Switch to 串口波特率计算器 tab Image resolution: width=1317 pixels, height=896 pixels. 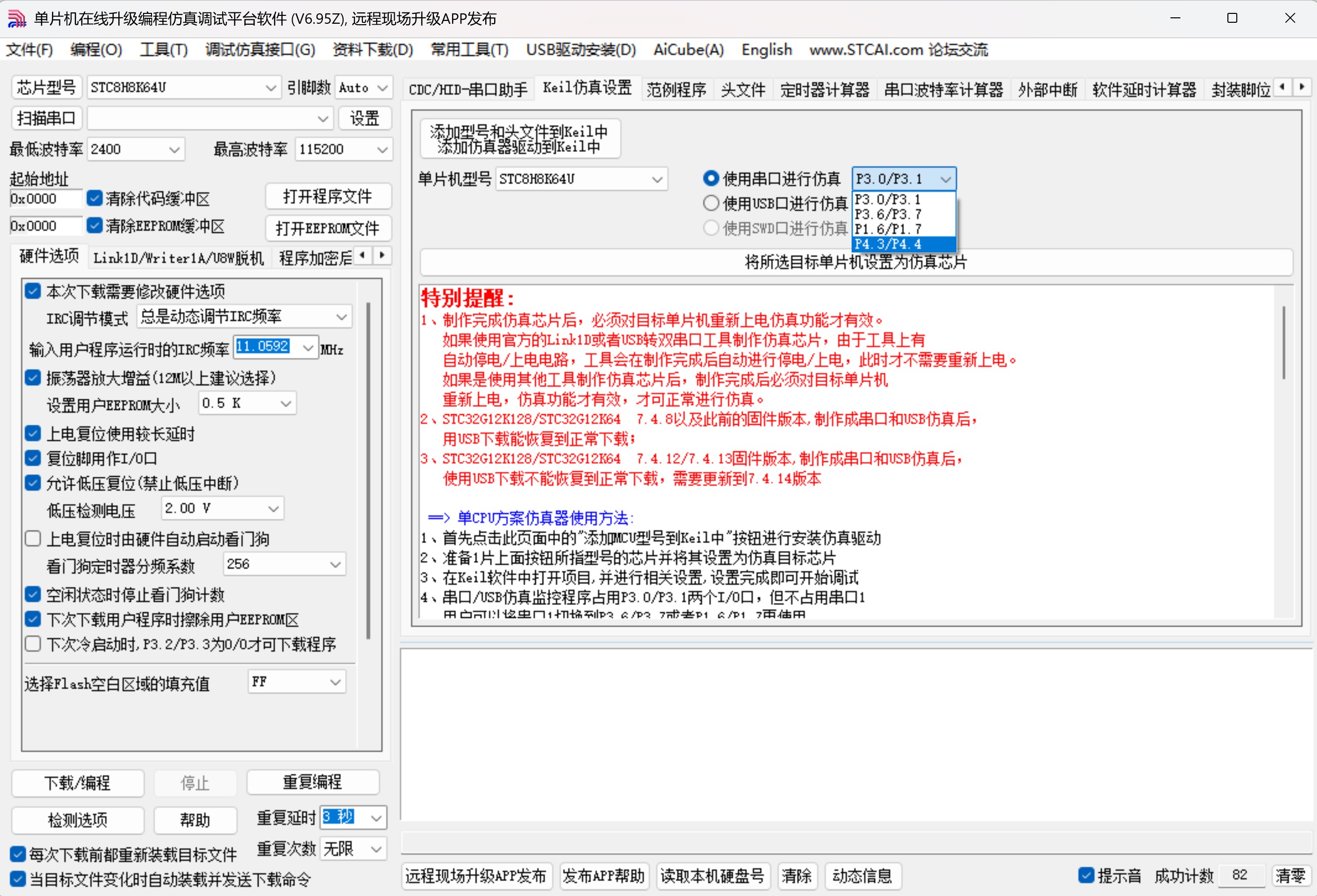point(944,90)
